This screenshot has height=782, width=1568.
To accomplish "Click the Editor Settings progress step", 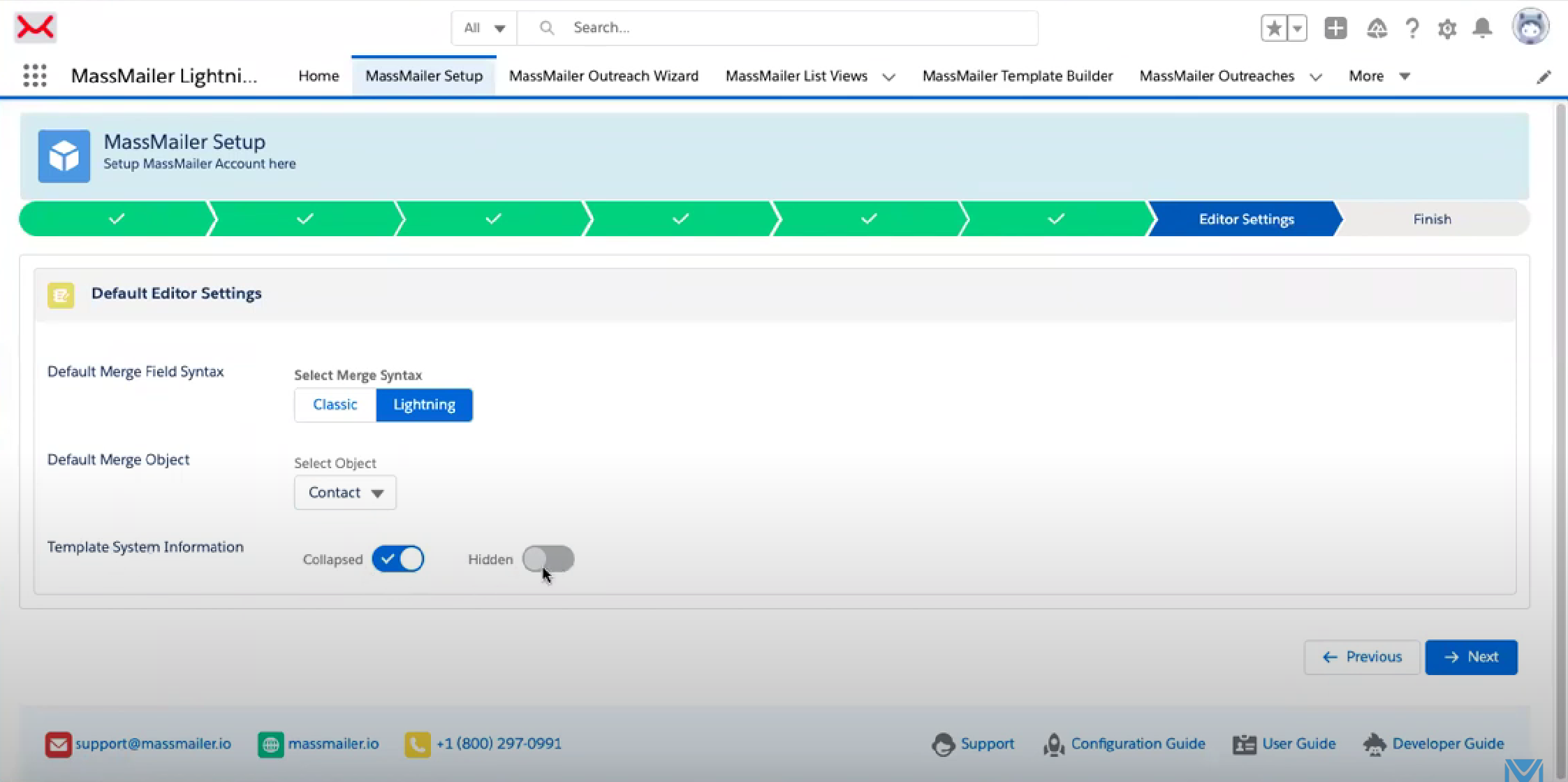I will click(1246, 219).
